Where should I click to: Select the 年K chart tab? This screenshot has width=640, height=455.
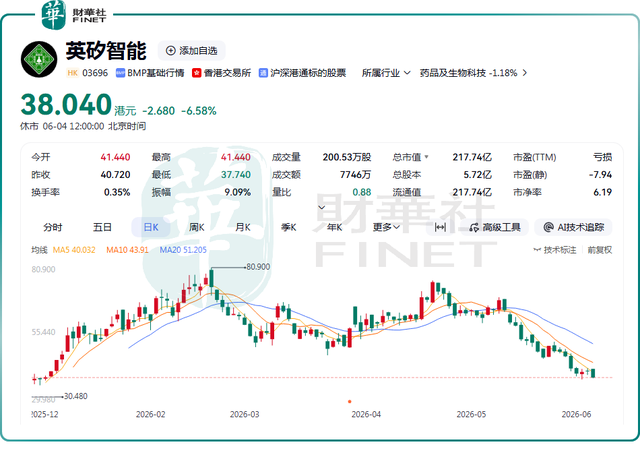tap(334, 227)
